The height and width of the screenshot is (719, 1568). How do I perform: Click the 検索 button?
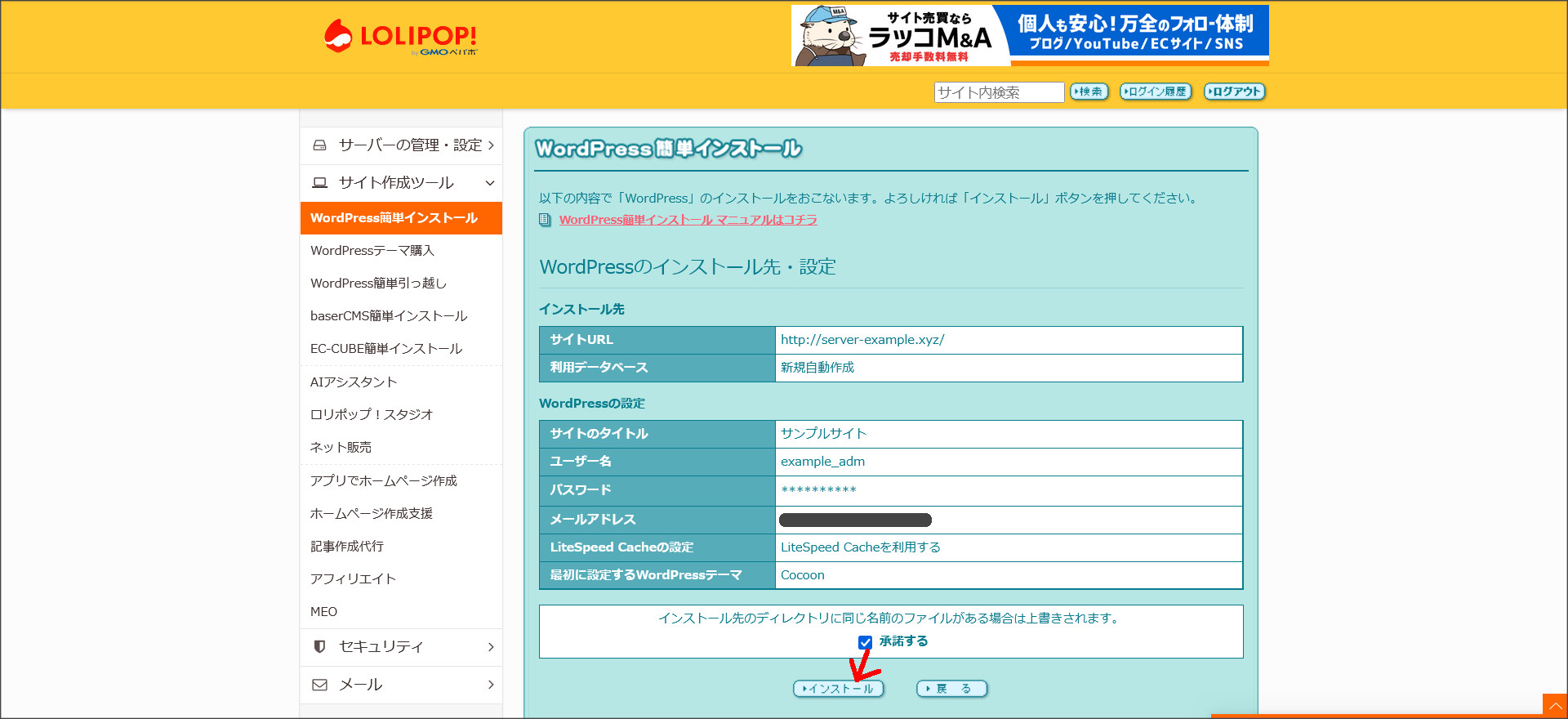point(1089,92)
